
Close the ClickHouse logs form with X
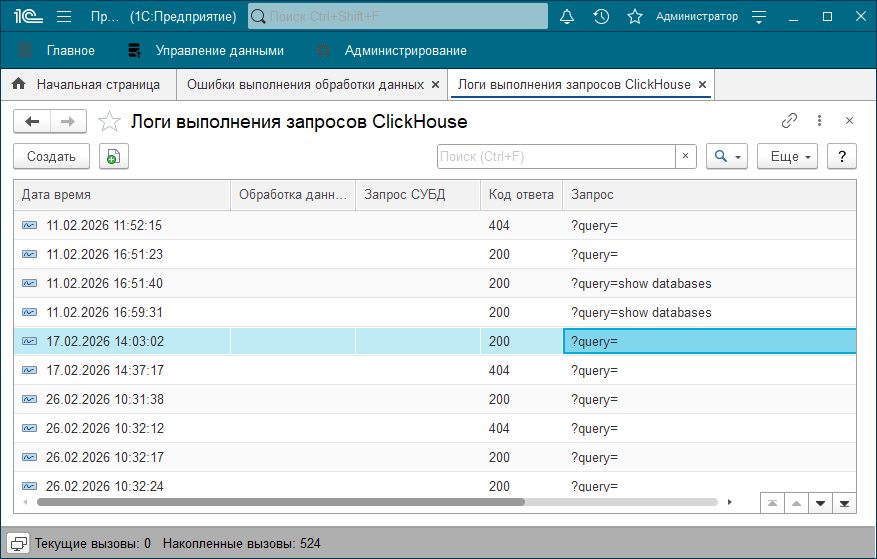(x=849, y=120)
